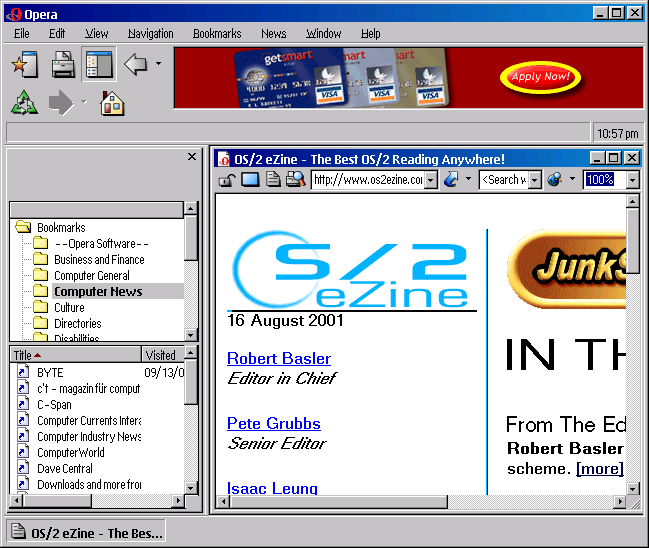Open the ComputerWorld bookmark
Viewport: 649px width, 548px height.
pyautogui.click(x=71, y=453)
